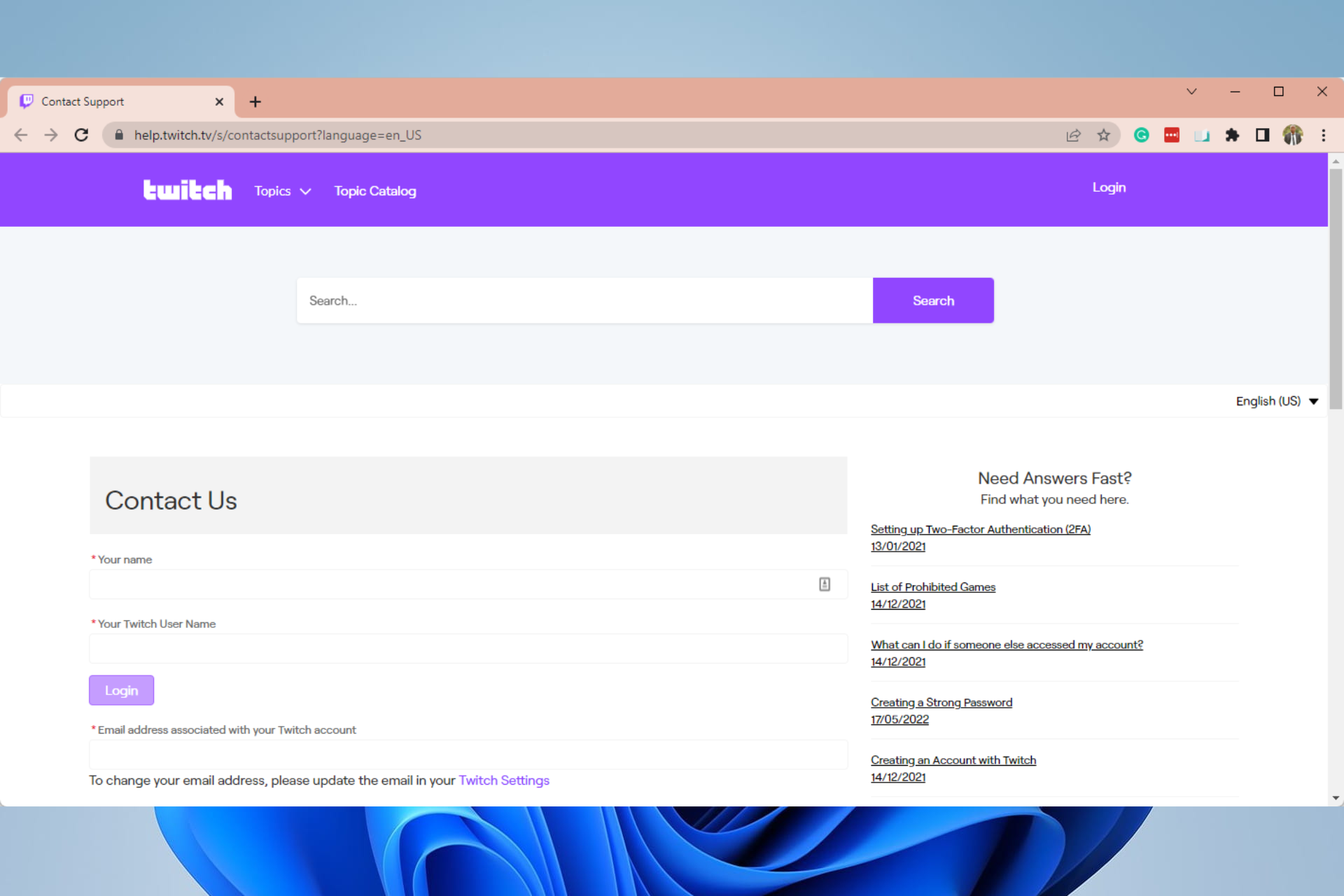Click the purple Search button
Image resolution: width=1344 pixels, height=896 pixels.
click(x=933, y=300)
